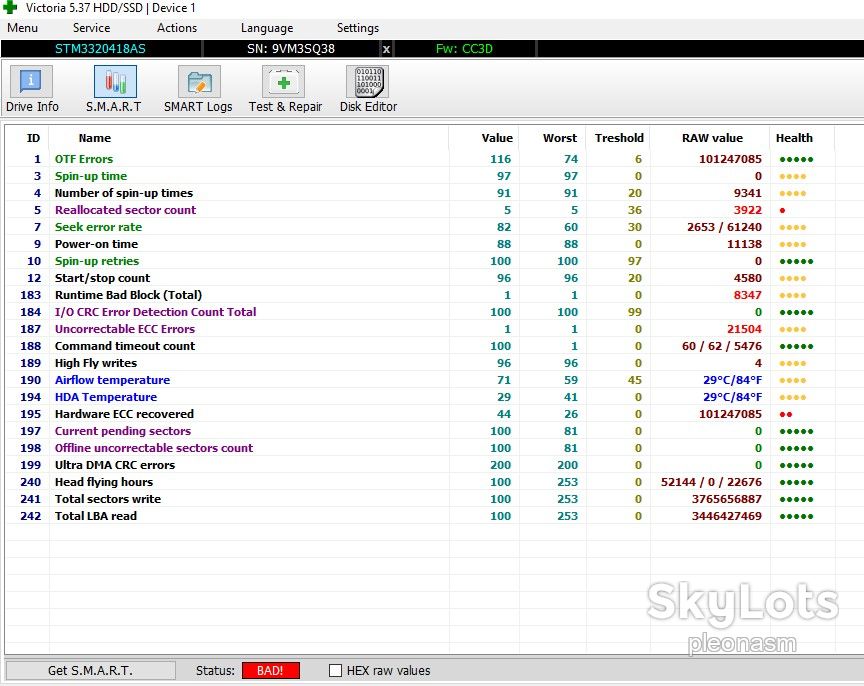Screen dimensions: 864x686
Task: Open the Disk Editor
Action: pyautogui.click(x=368, y=89)
